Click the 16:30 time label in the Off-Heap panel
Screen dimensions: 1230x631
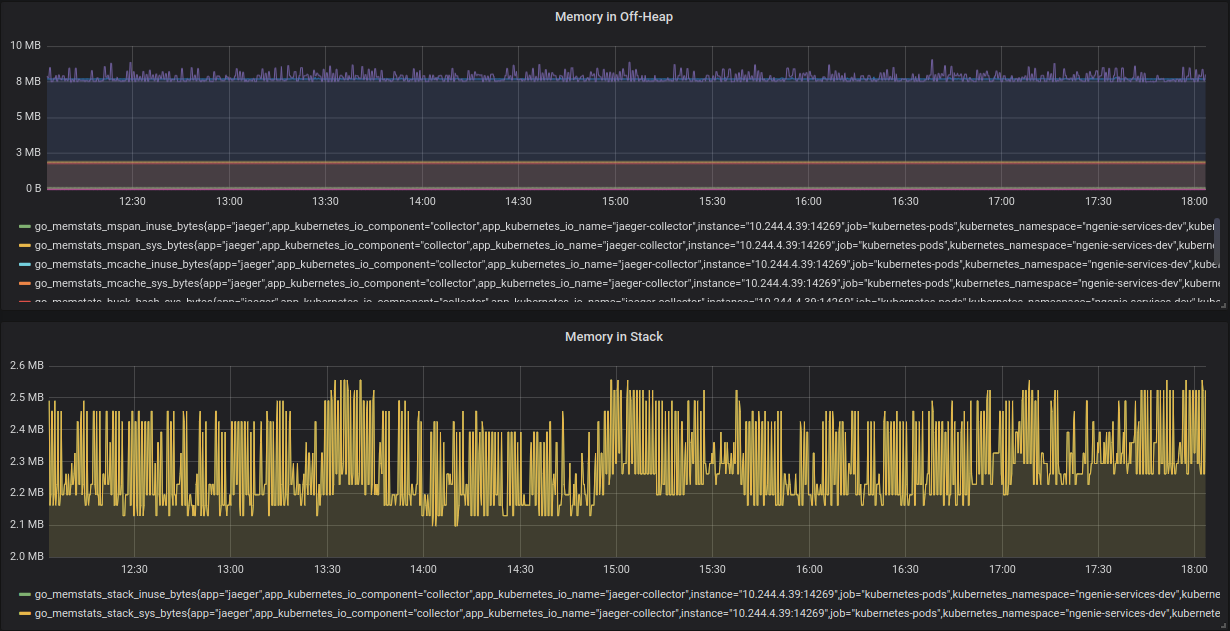pos(905,201)
